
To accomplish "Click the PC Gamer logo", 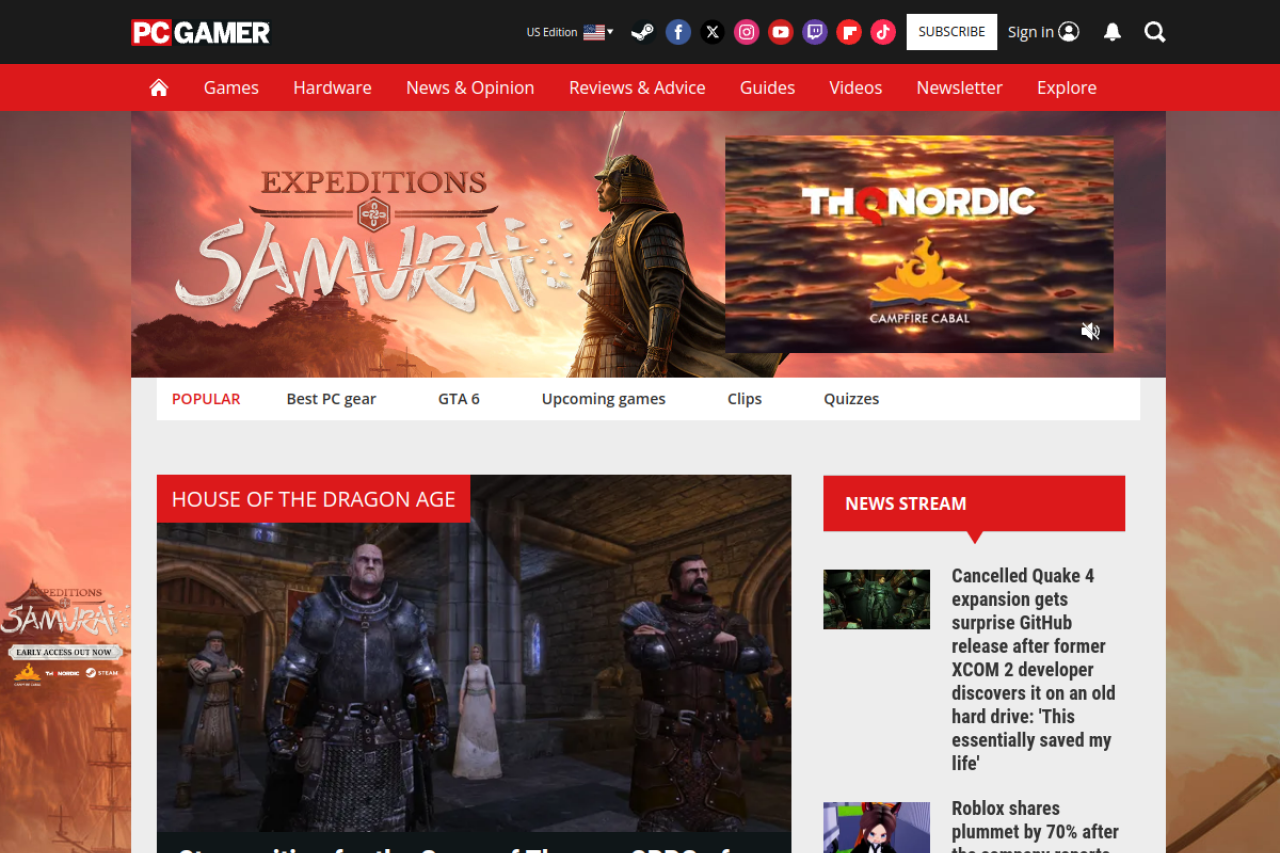I will [x=201, y=32].
